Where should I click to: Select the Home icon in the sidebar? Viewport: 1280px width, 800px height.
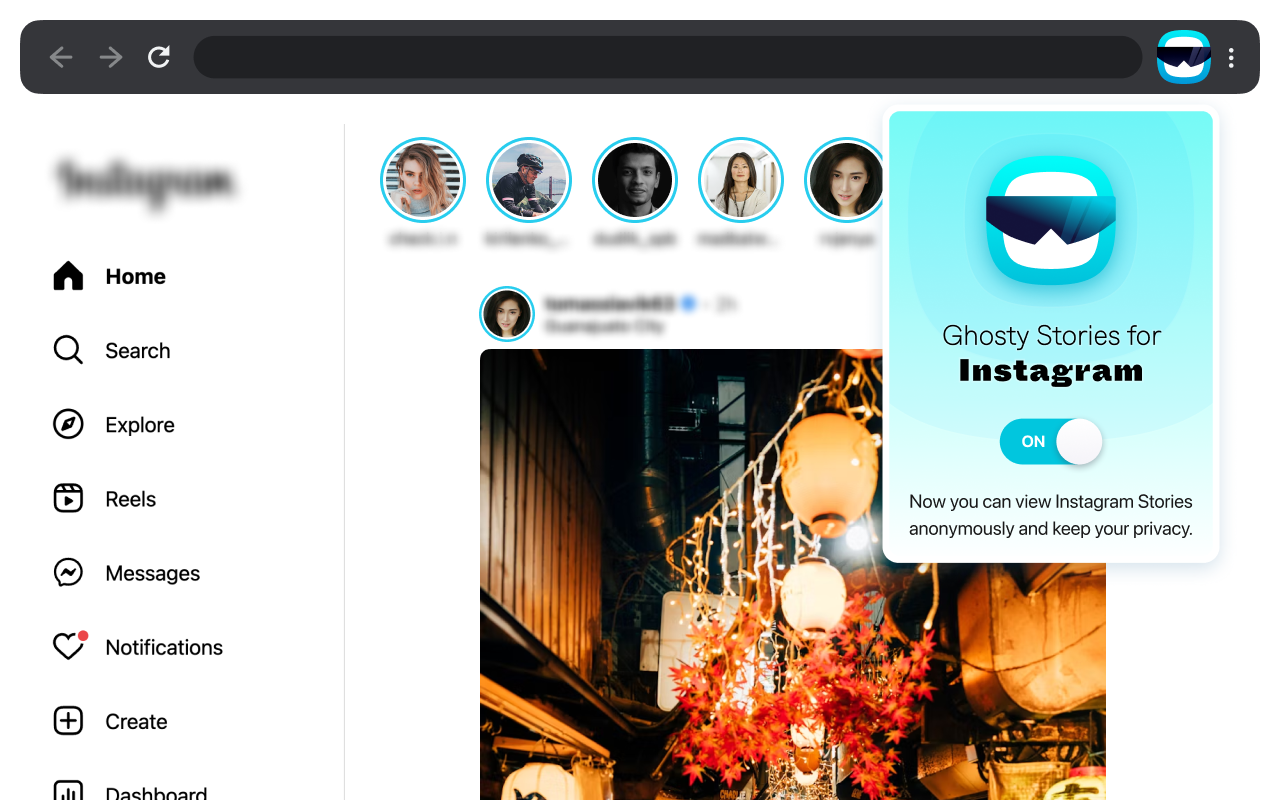pyautogui.click(x=68, y=276)
